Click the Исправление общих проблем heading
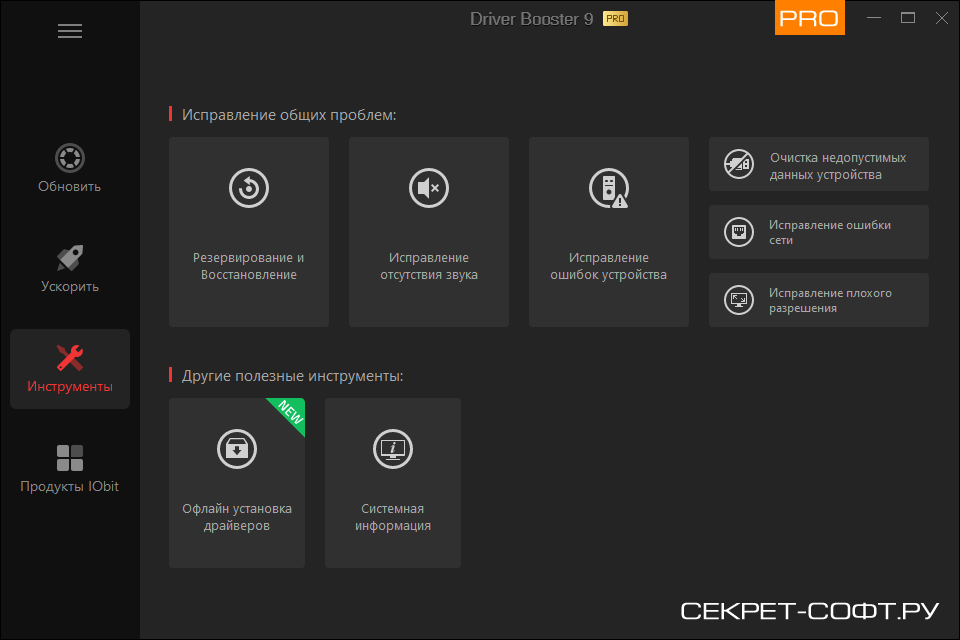Screen dimensions: 960x640 [289, 115]
